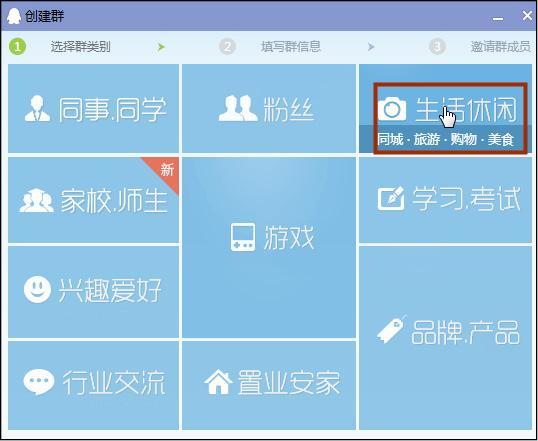The width and height of the screenshot is (538, 441).
Task: Click the game console icon beside 游戏
Action: click(x=243, y=237)
